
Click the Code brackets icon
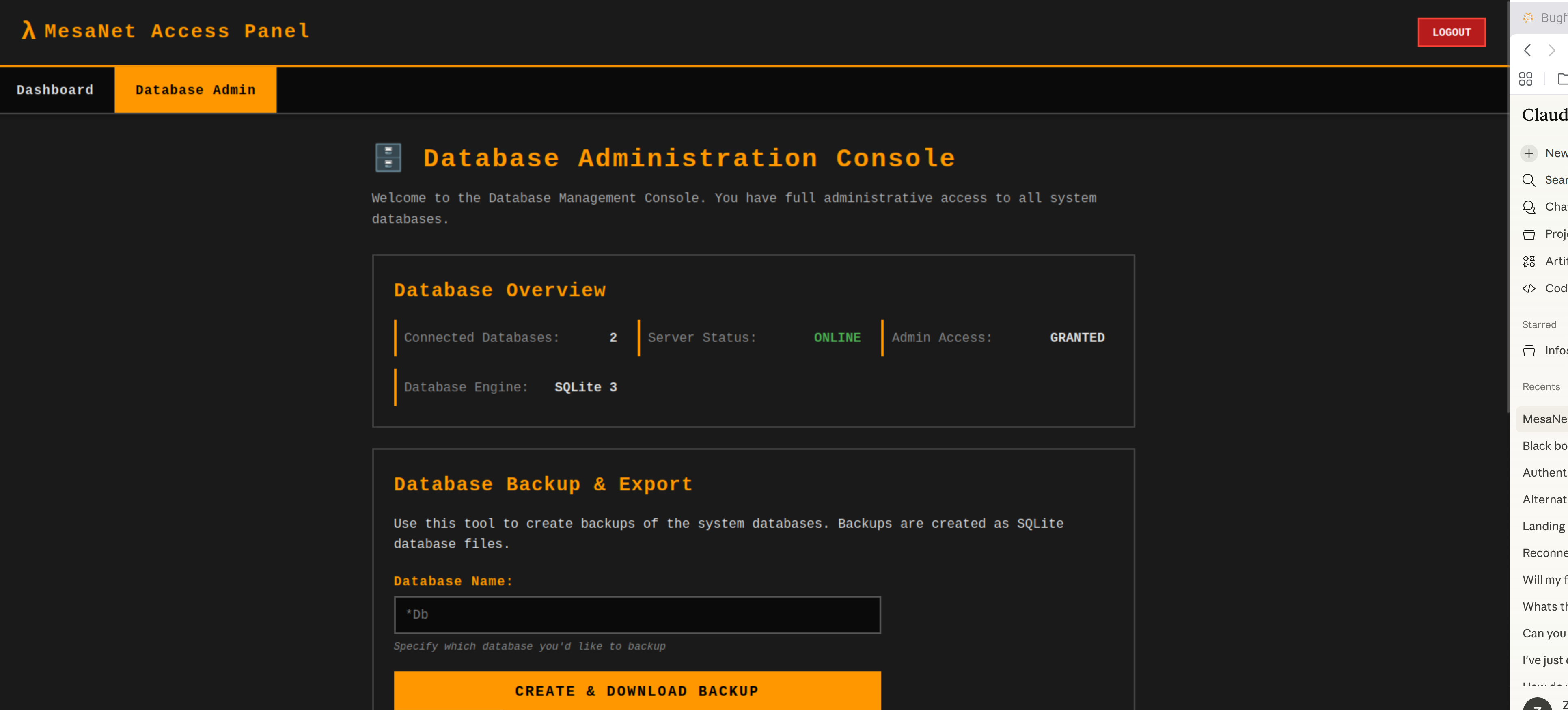pyautogui.click(x=1529, y=289)
